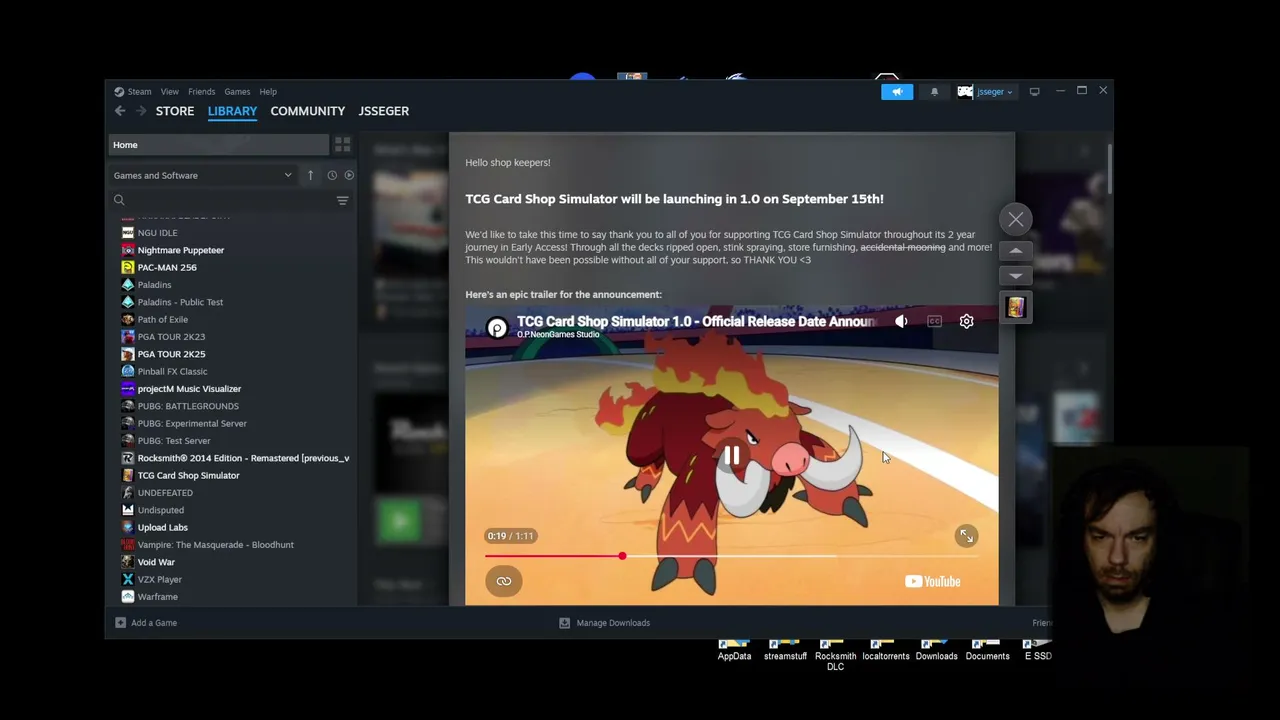Sort library list with the up arrow
1280x720 pixels.
click(310, 175)
